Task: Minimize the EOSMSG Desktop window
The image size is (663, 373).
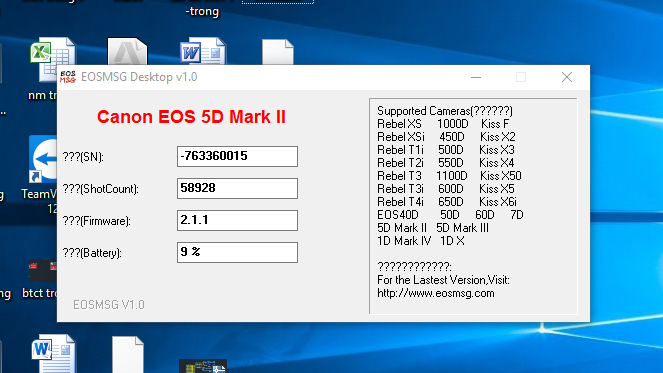Action: pyautogui.click(x=476, y=77)
